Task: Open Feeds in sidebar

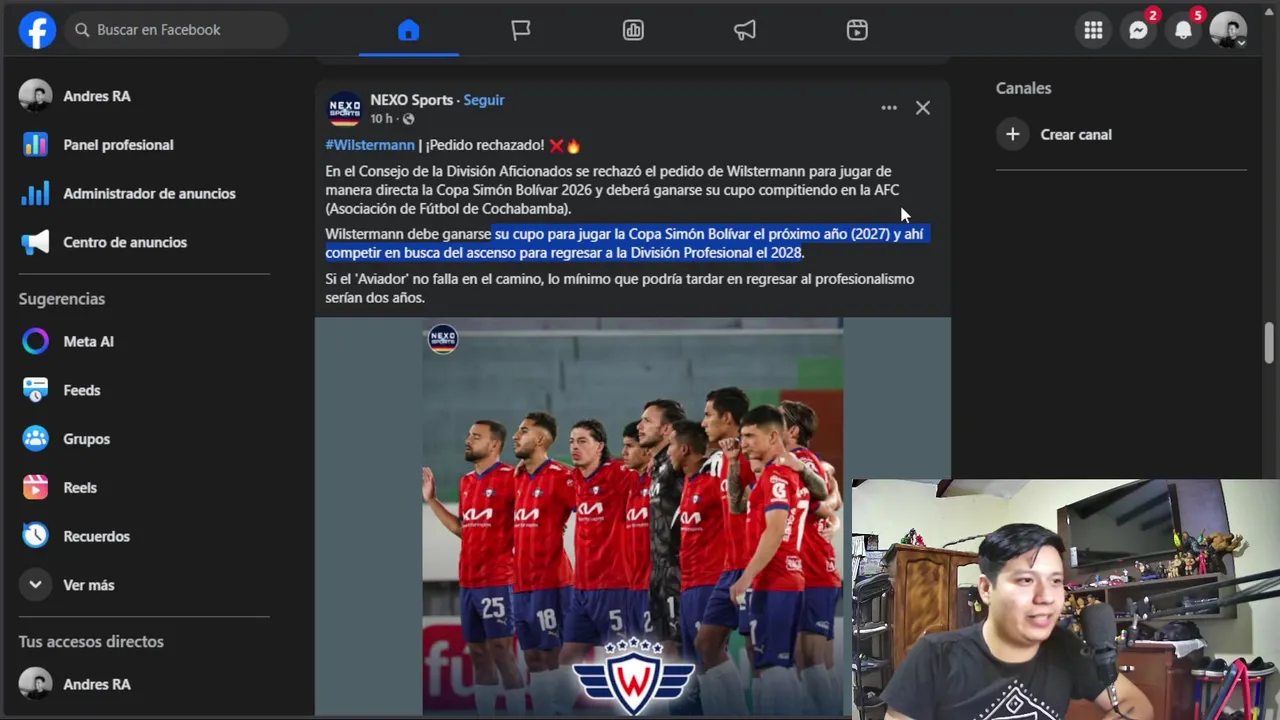Action: [x=82, y=390]
